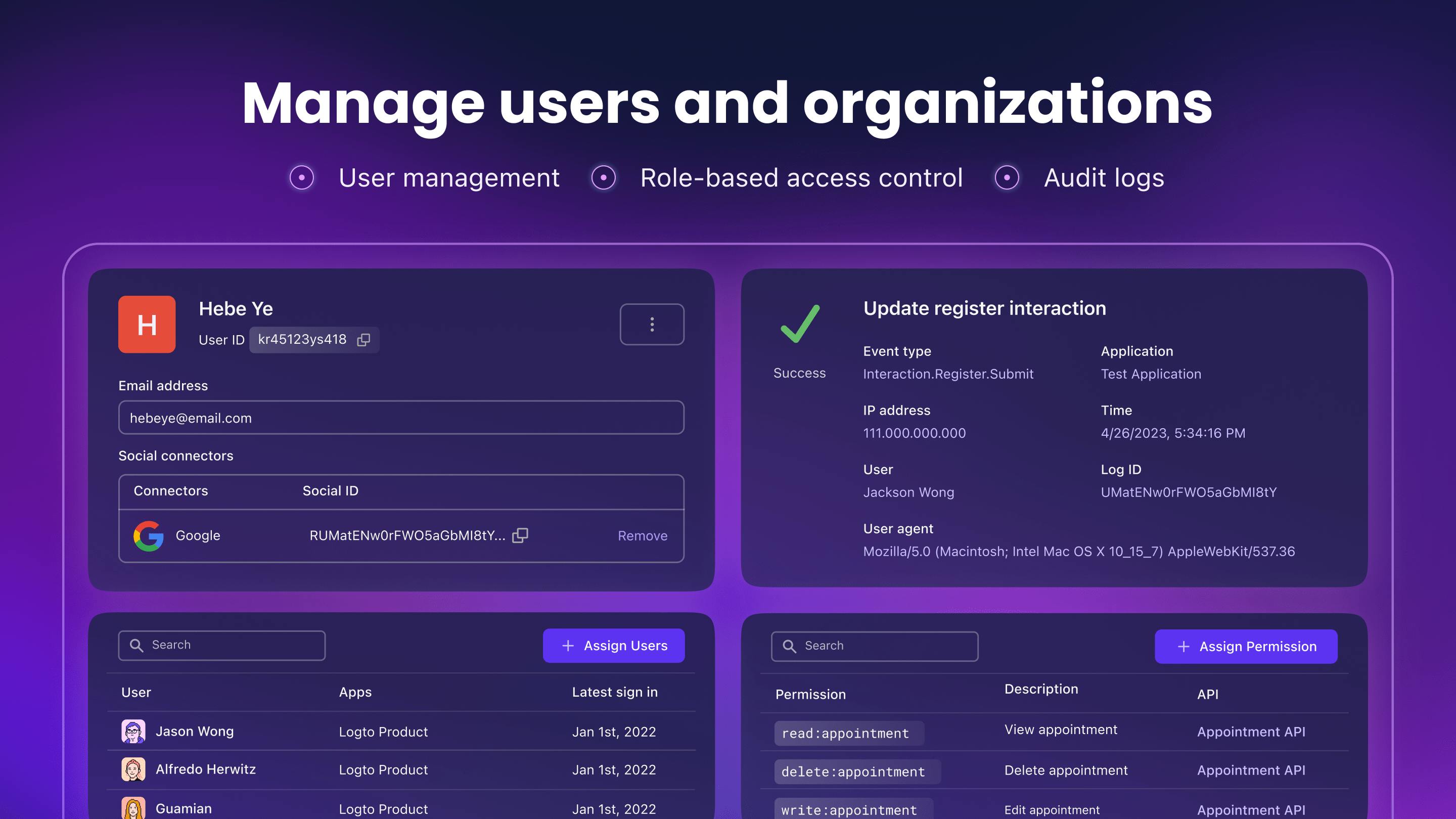Open the Jason Wong user row
Screen dimensions: 1456x819
tap(401, 732)
